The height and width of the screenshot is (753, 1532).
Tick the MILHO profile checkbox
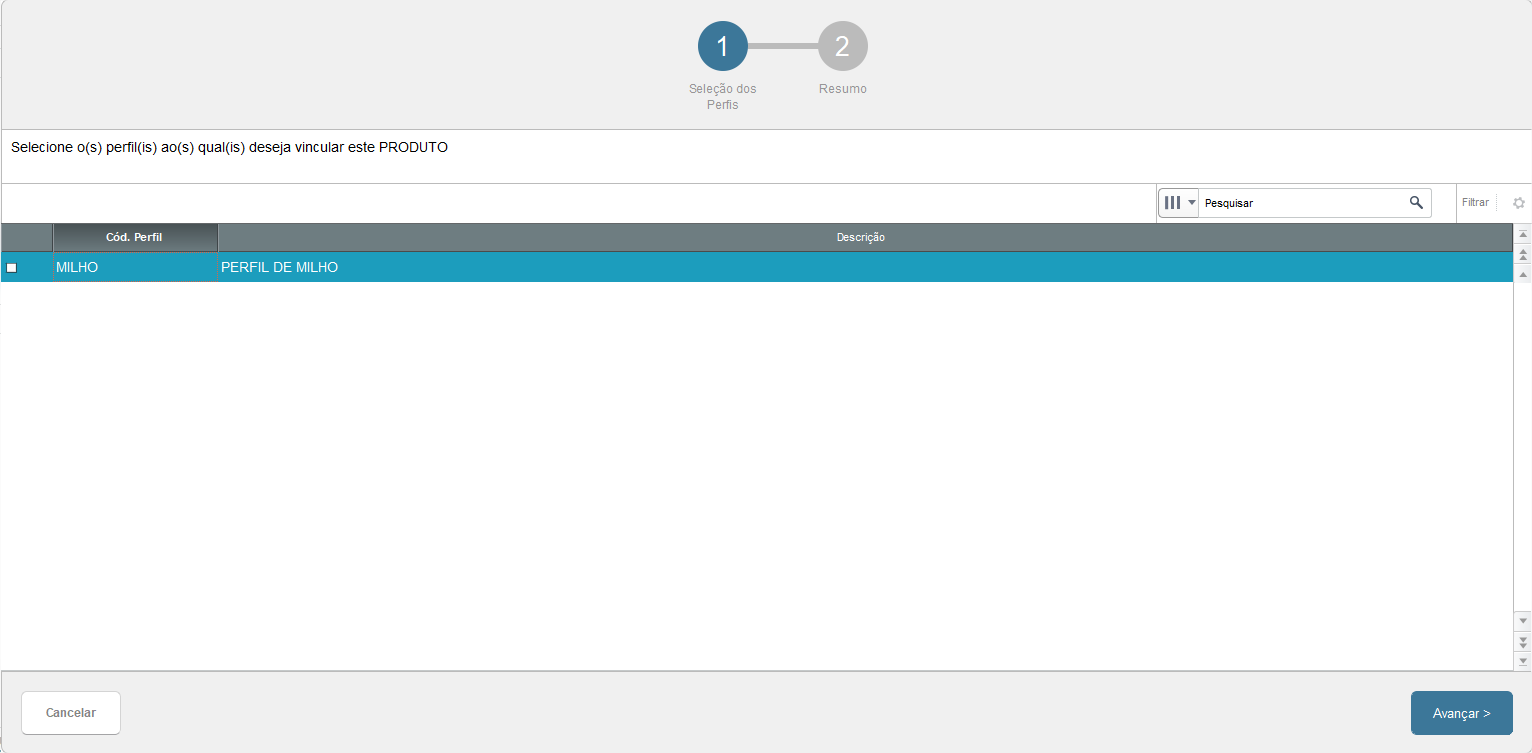pos(12,268)
